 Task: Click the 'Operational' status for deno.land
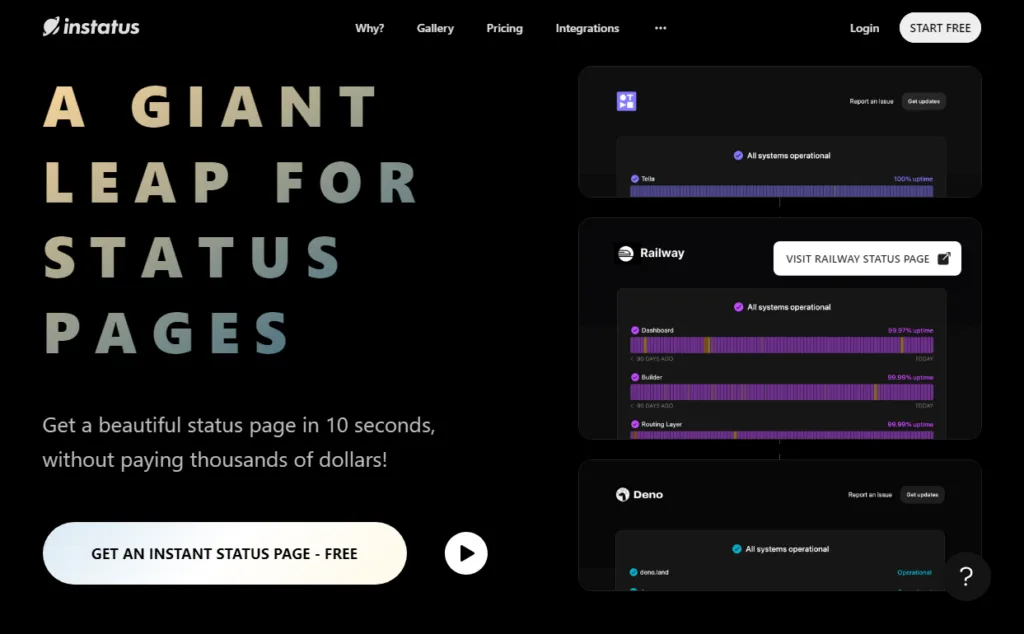click(914, 573)
